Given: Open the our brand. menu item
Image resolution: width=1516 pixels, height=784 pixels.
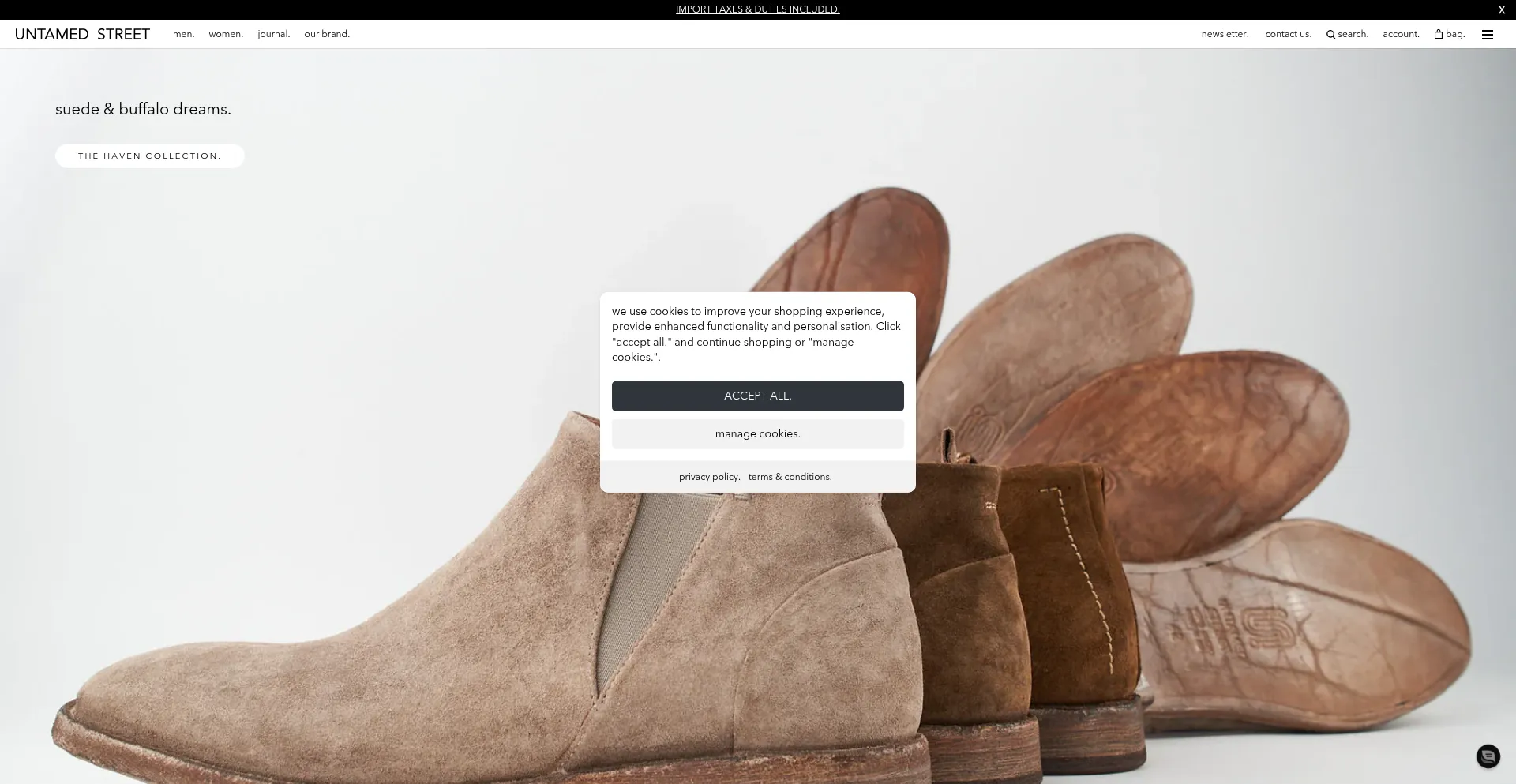Looking at the screenshot, I should tap(327, 34).
